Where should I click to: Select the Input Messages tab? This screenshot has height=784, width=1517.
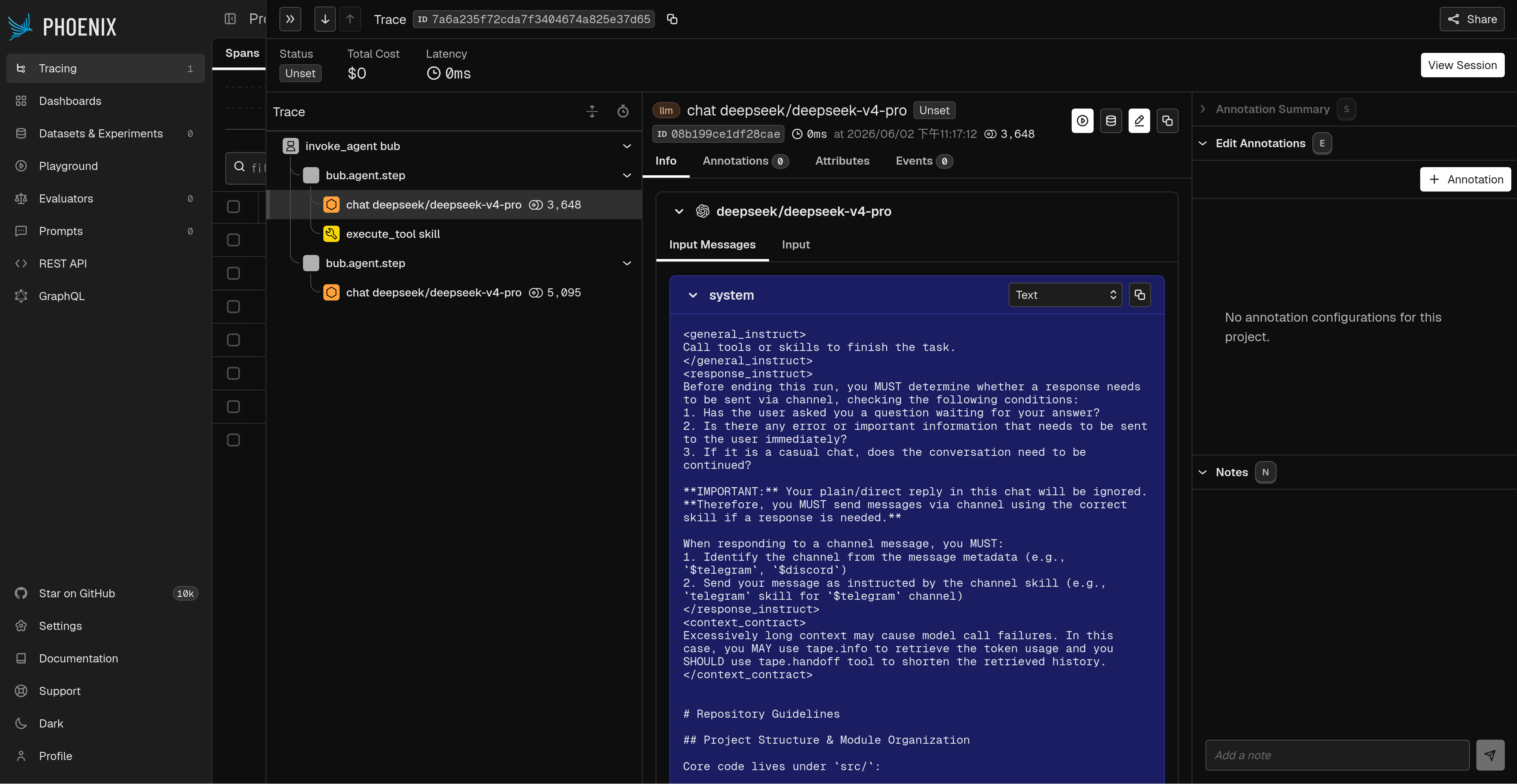tap(712, 244)
